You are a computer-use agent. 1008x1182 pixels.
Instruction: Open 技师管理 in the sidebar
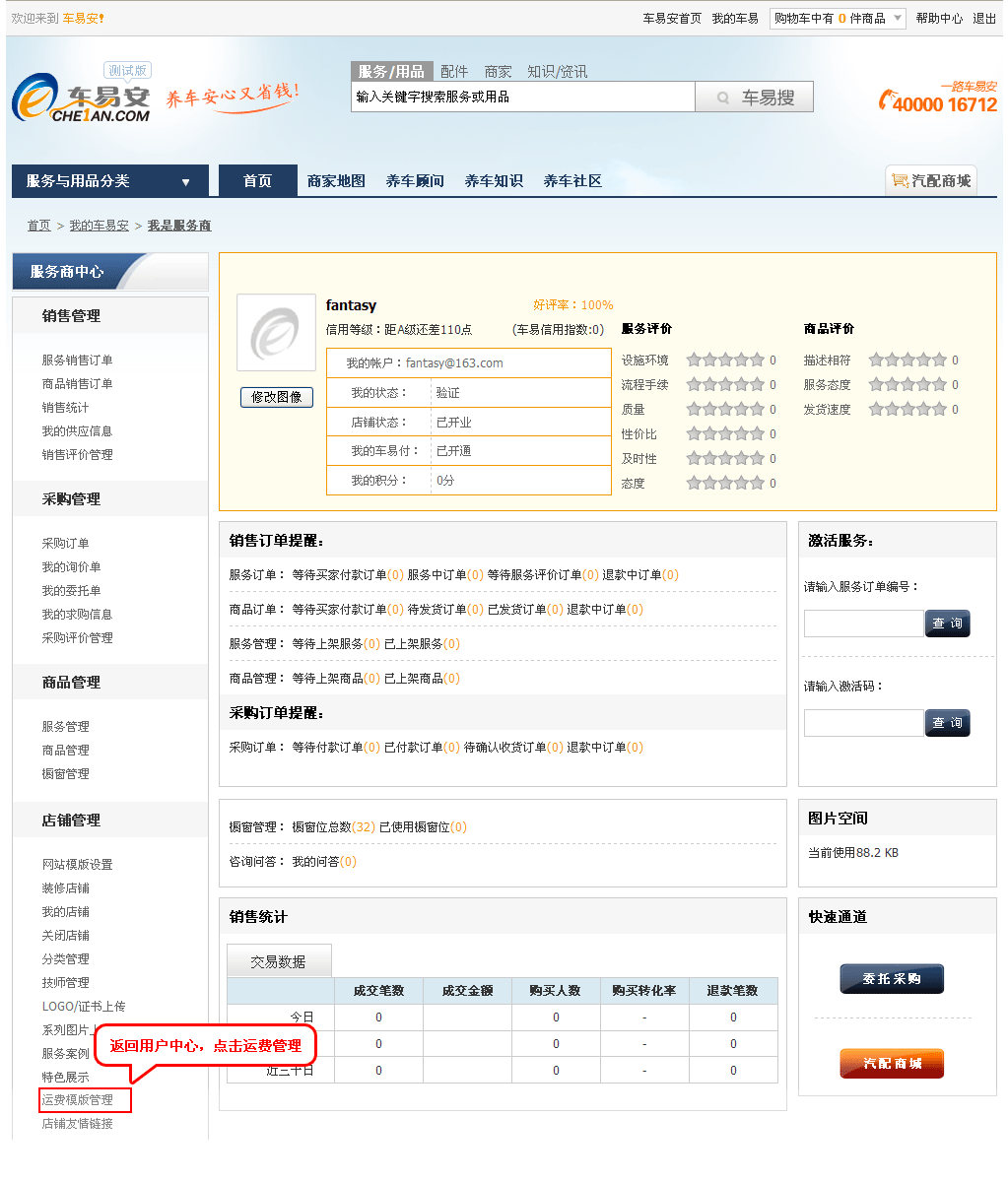pyautogui.click(x=65, y=983)
